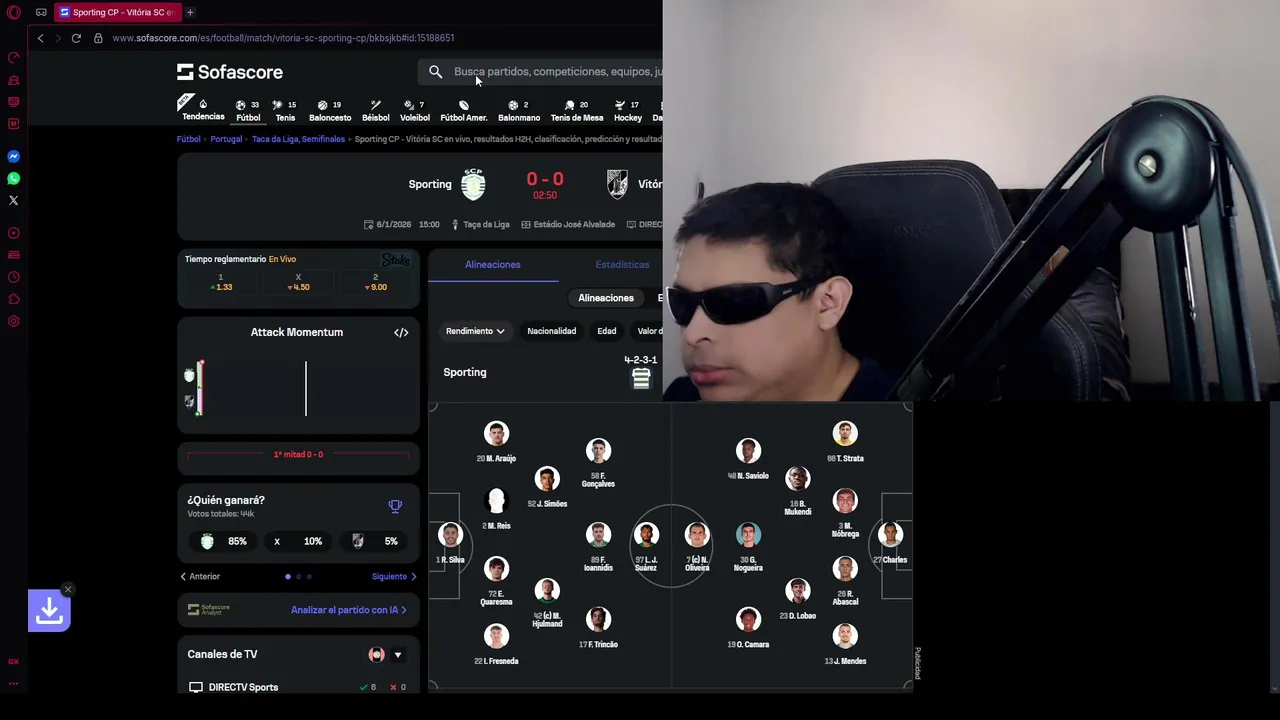The height and width of the screenshot is (720, 1280).
Task: Select the Edad view option
Action: point(607,331)
